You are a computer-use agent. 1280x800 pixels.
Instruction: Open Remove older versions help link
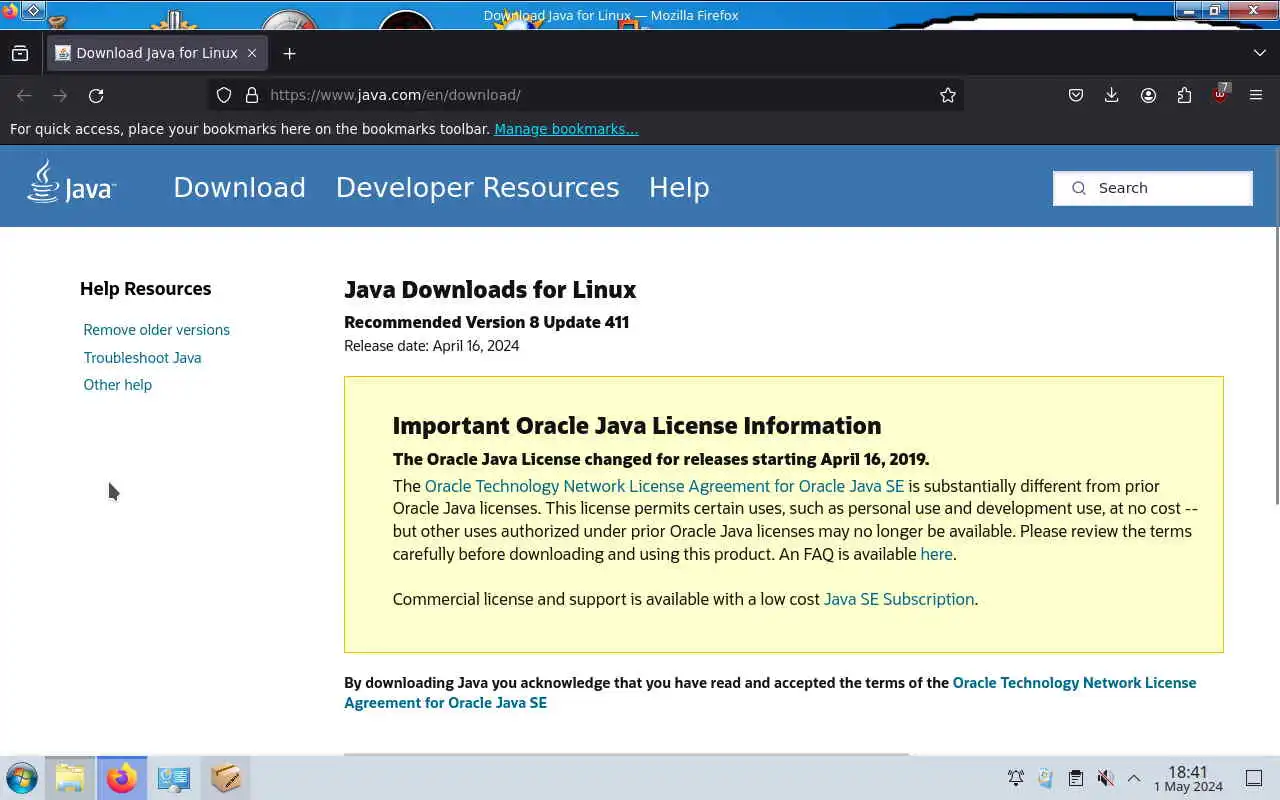click(156, 330)
